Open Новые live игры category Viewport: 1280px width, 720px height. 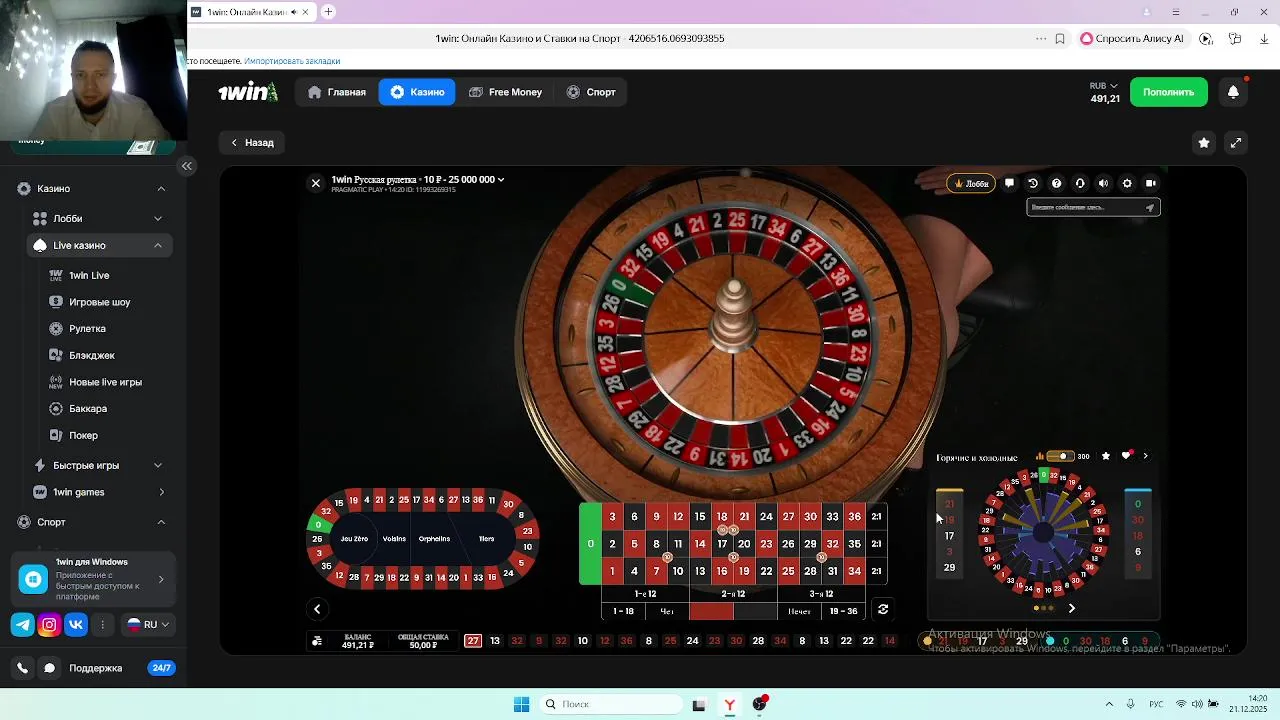point(105,382)
